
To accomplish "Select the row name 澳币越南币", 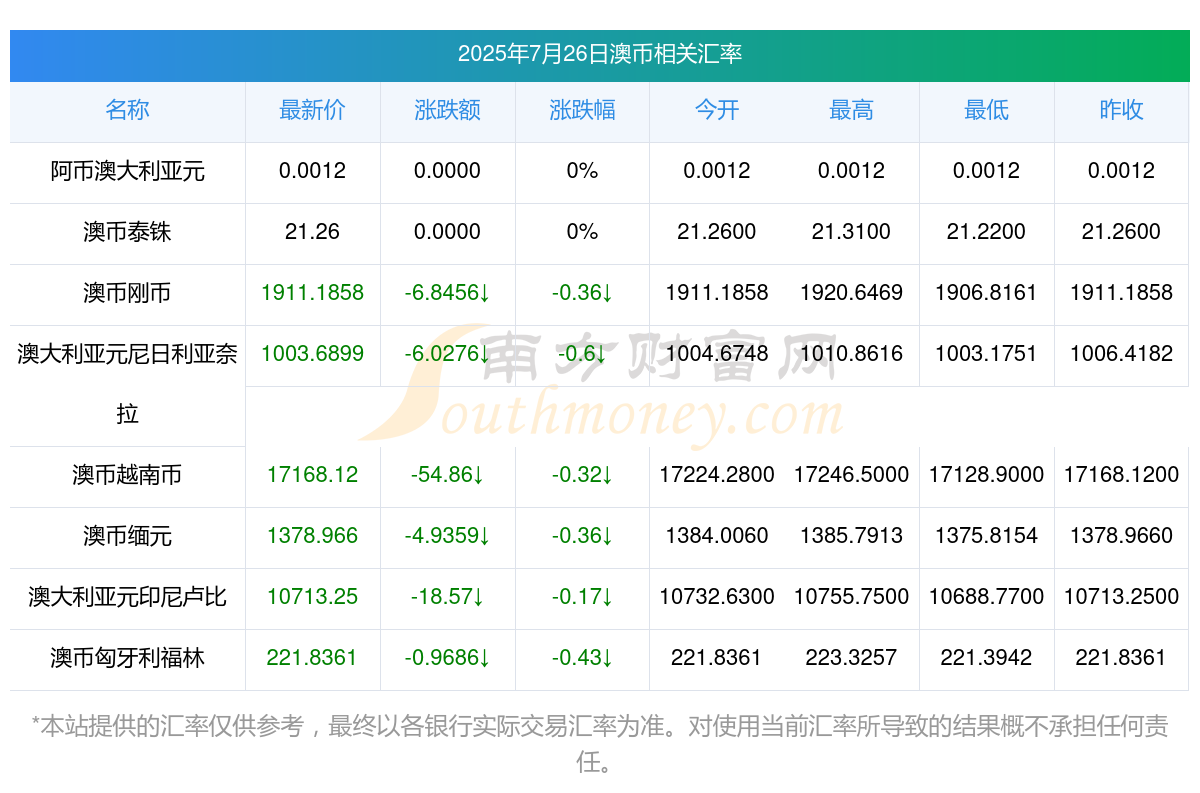I will click(x=127, y=475).
